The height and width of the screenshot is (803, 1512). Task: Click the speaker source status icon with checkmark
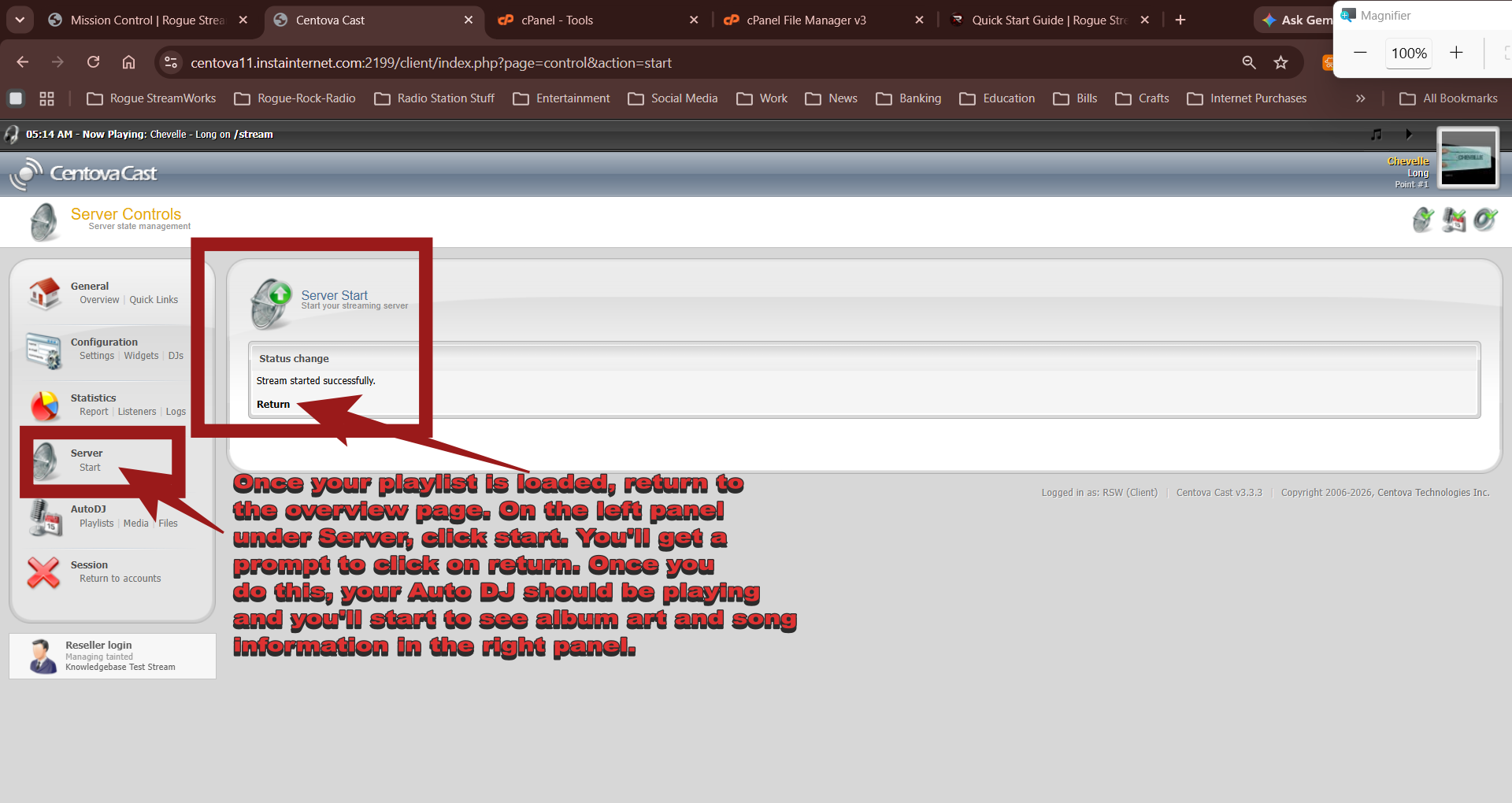[1485, 220]
